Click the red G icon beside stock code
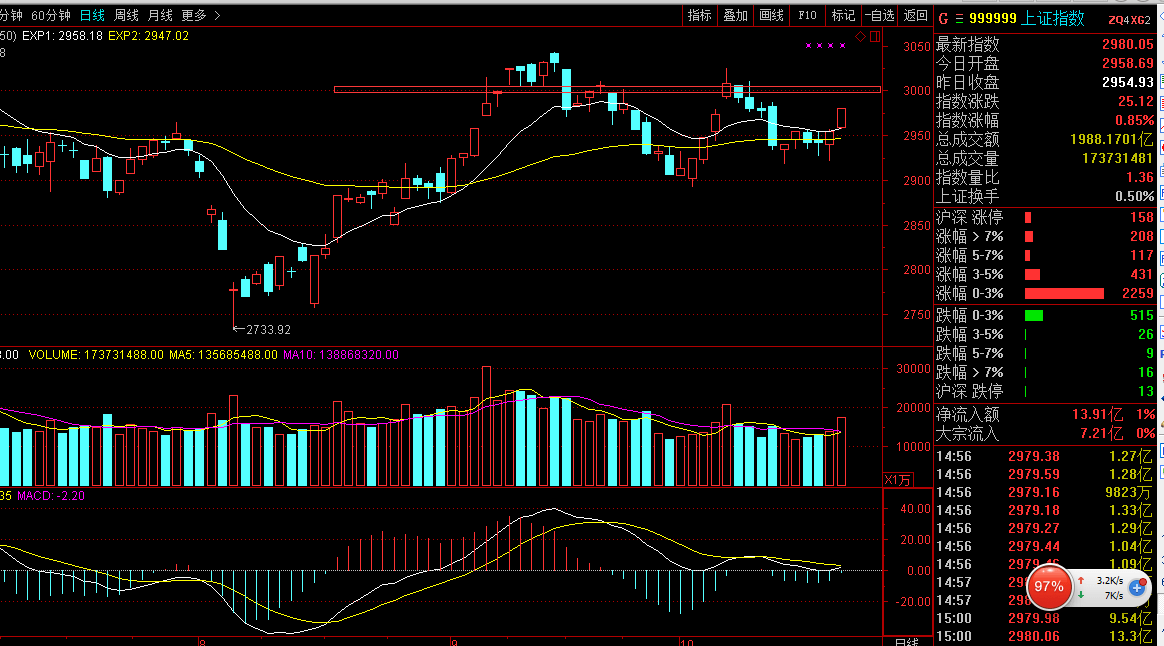The height and width of the screenshot is (646, 1164). click(x=941, y=18)
